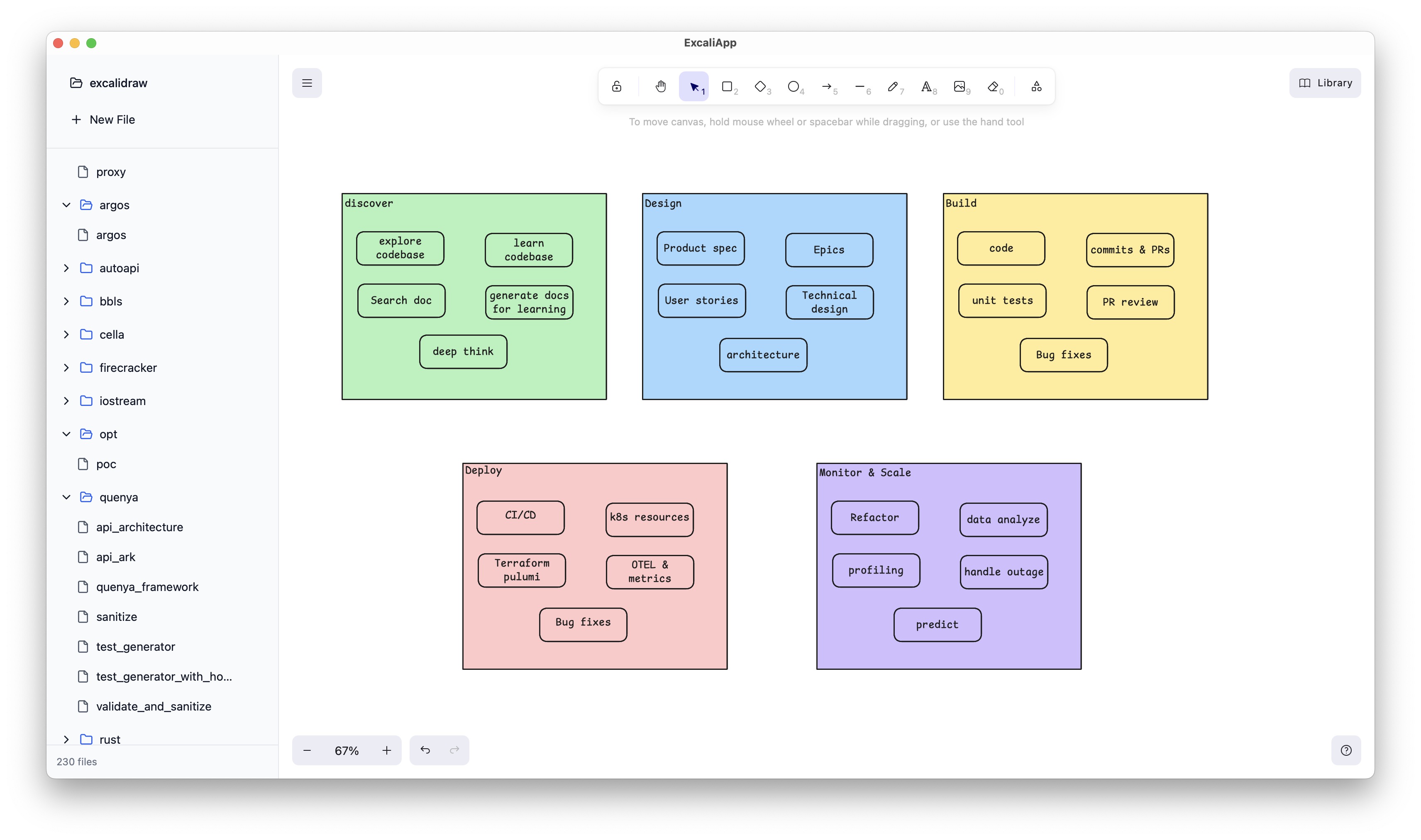Viewport: 1421px width, 840px height.
Task: Collapse the quenya folder
Action: pyautogui.click(x=66, y=497)
